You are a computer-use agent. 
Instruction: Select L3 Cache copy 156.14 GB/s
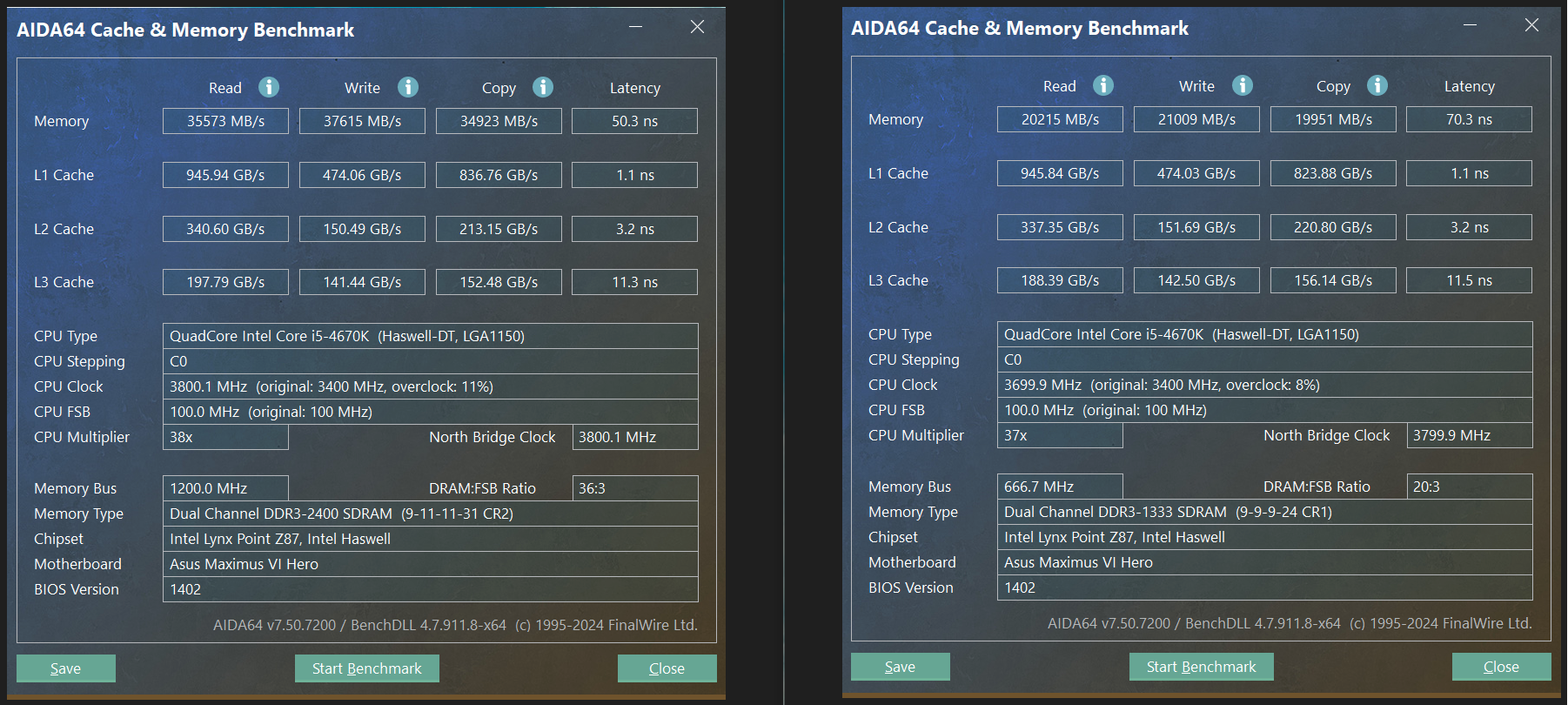click(1333, 280)
